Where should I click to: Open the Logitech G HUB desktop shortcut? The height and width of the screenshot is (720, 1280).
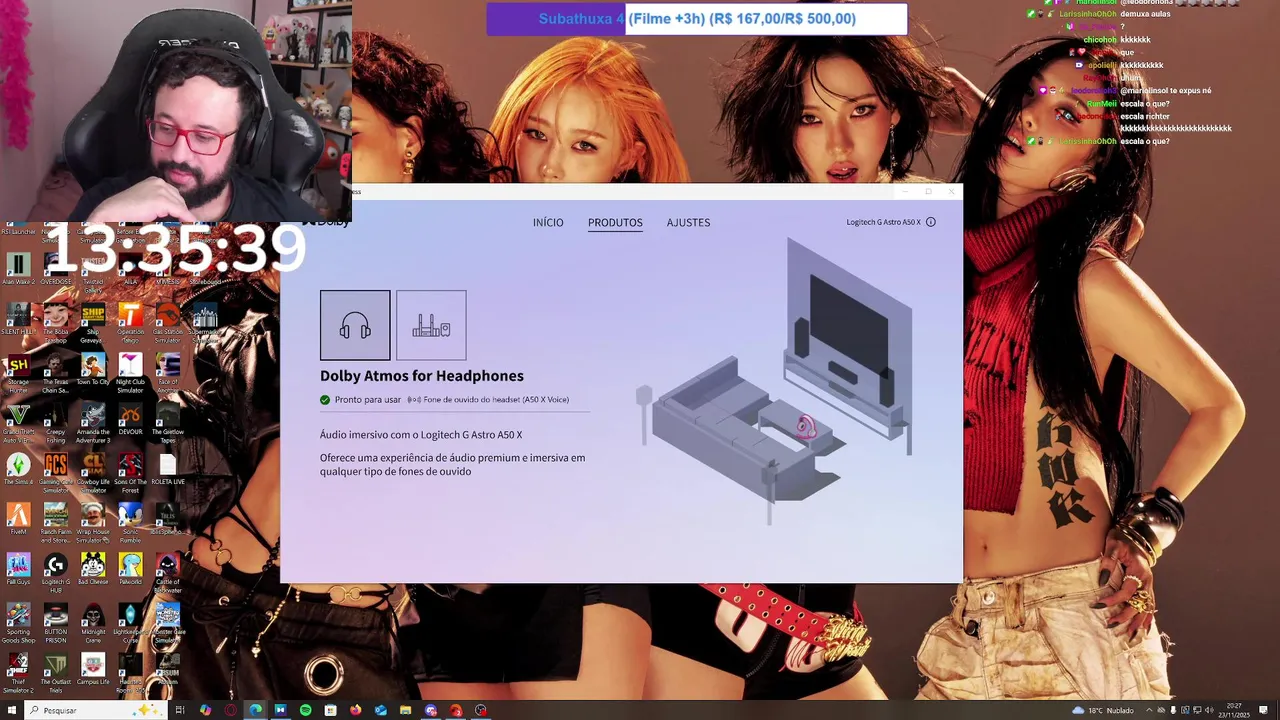coord(56,572)
